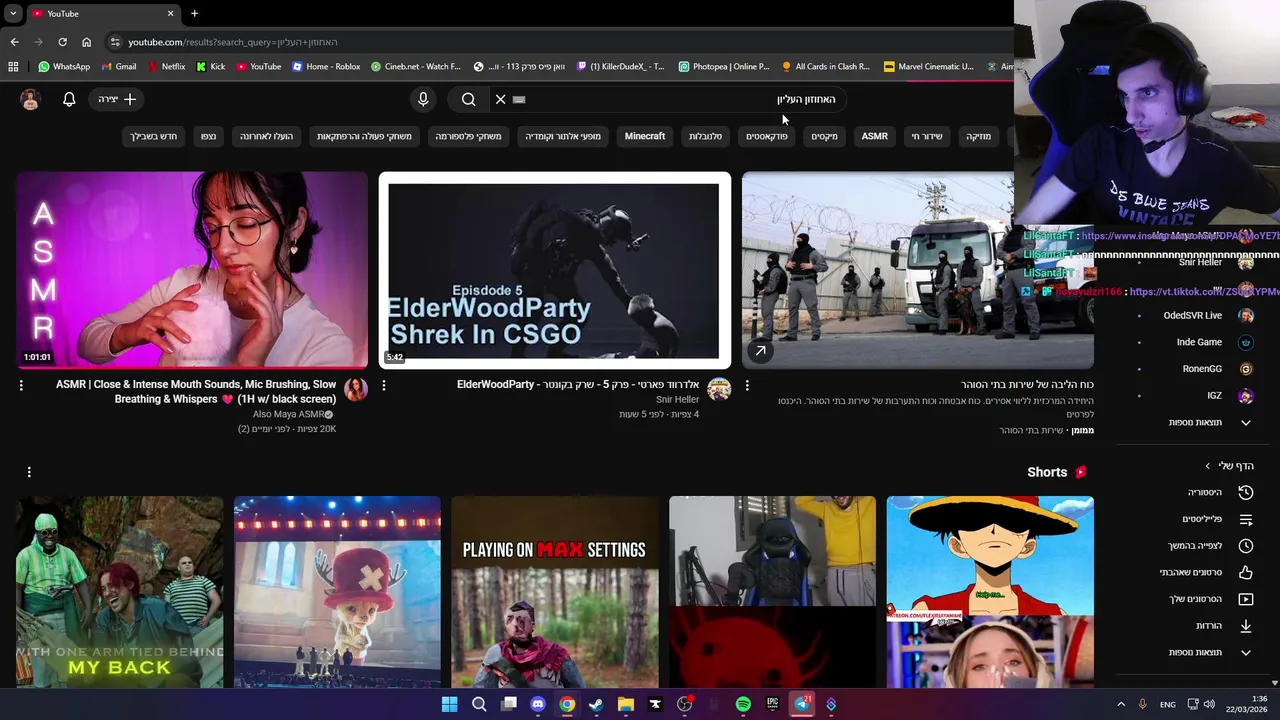Open the Chrome tab search dropdown
1280x720 pixels.
13,14
